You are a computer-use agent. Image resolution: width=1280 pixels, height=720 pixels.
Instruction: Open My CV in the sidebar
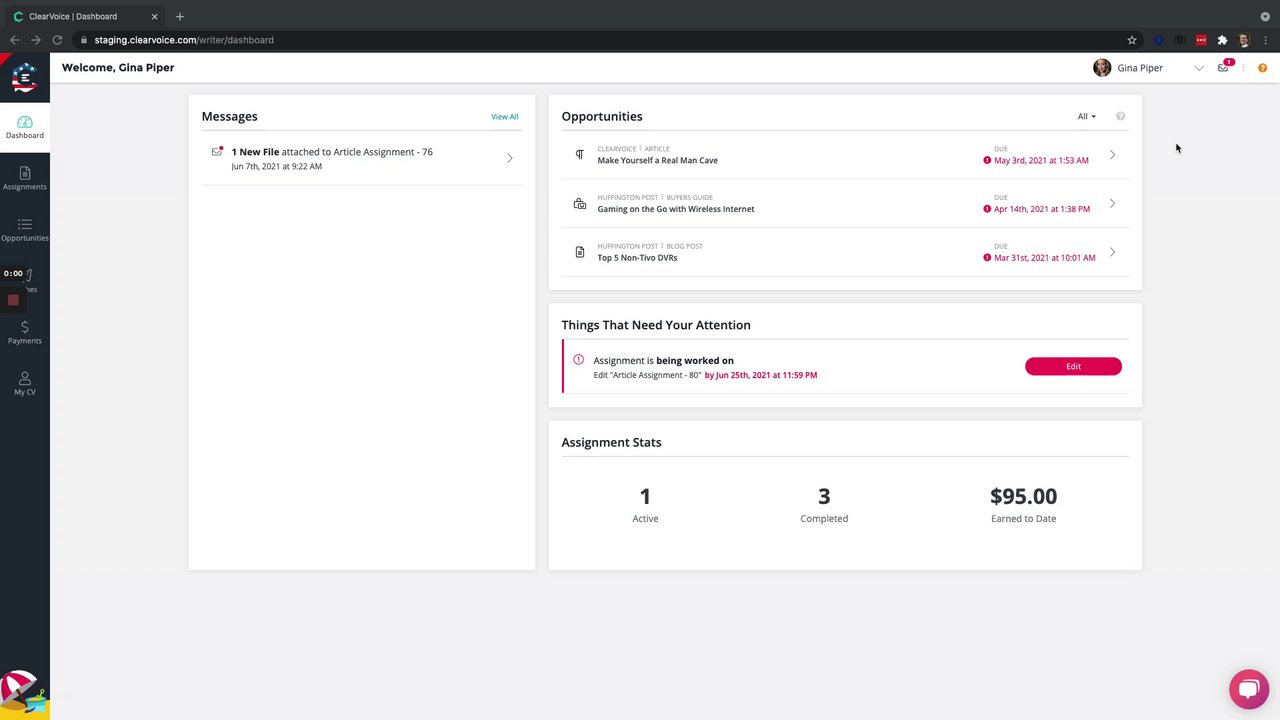tap(25, 384)
